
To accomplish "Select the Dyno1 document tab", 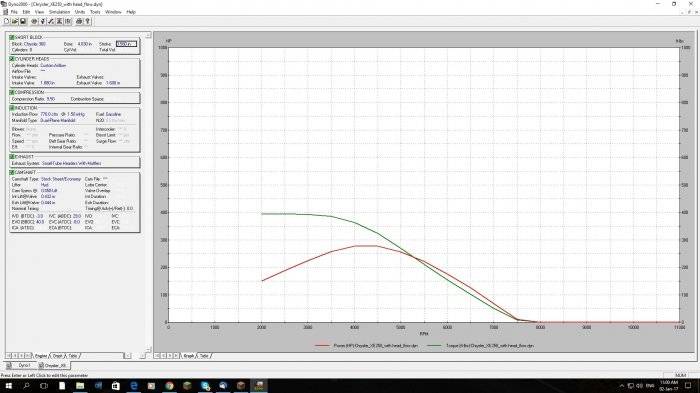I will [21, 365].
